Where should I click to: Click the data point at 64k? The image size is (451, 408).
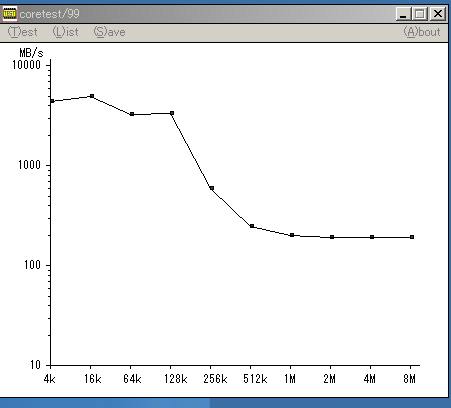point(132,114)
